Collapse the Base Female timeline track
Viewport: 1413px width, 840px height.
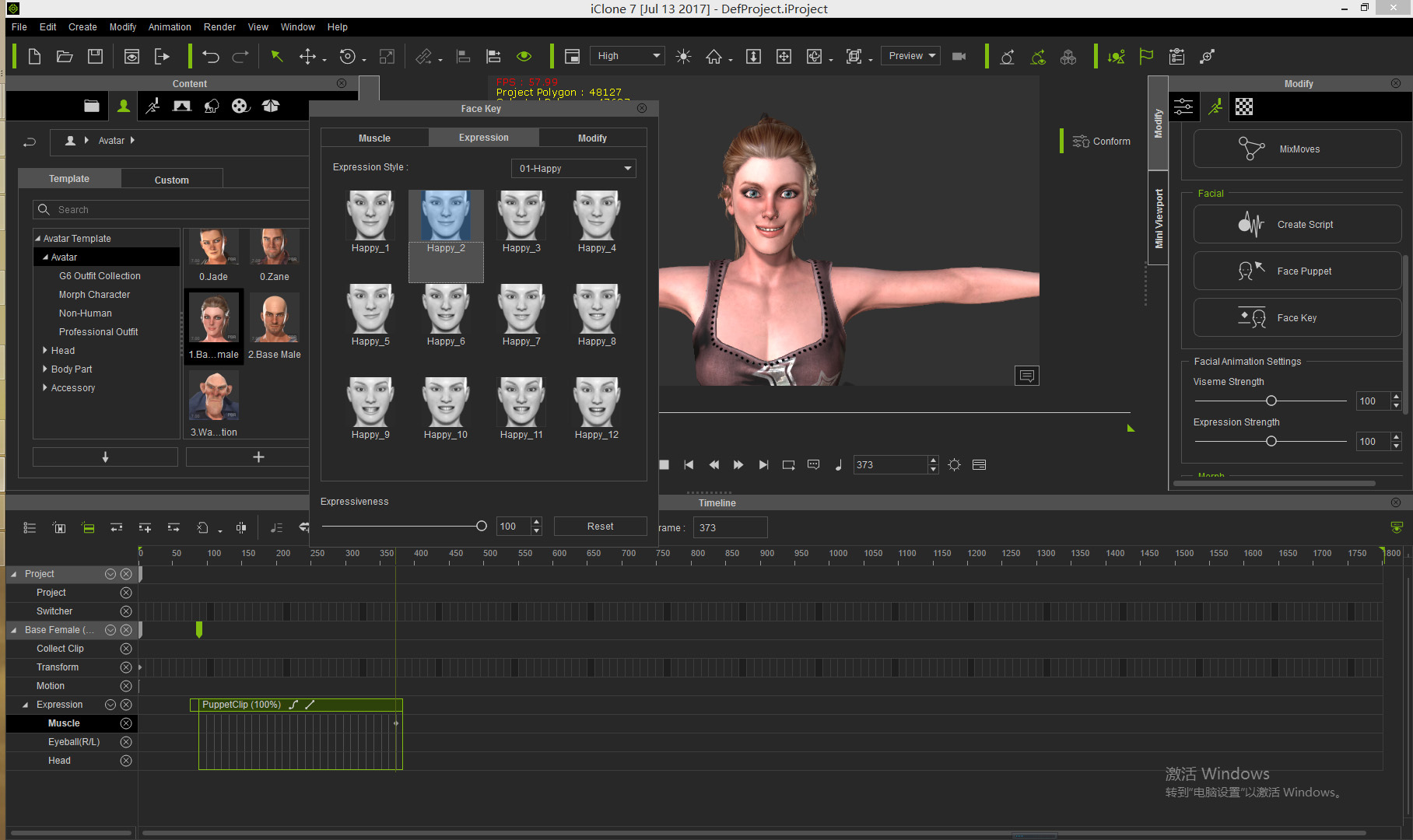[14, 630]
